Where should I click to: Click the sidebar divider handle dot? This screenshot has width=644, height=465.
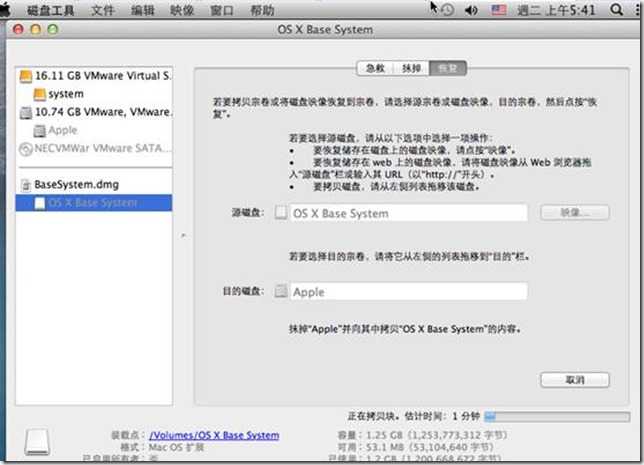point(184,236)
